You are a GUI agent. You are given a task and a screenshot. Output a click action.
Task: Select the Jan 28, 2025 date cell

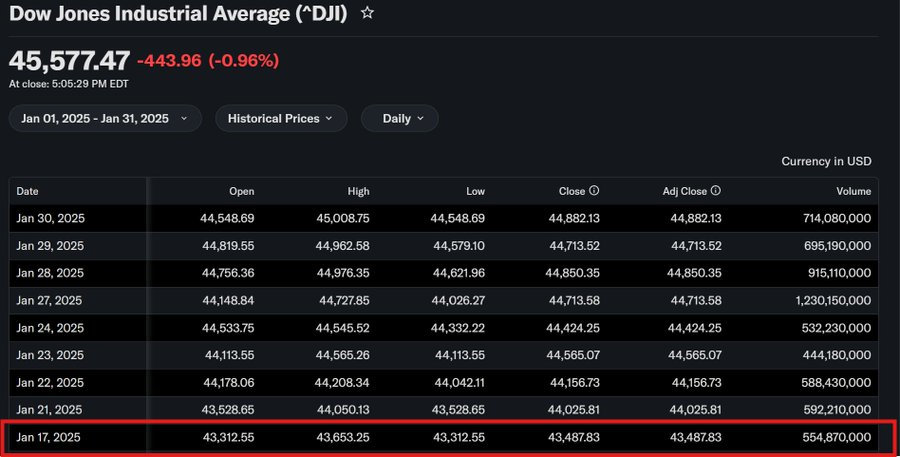50,273
